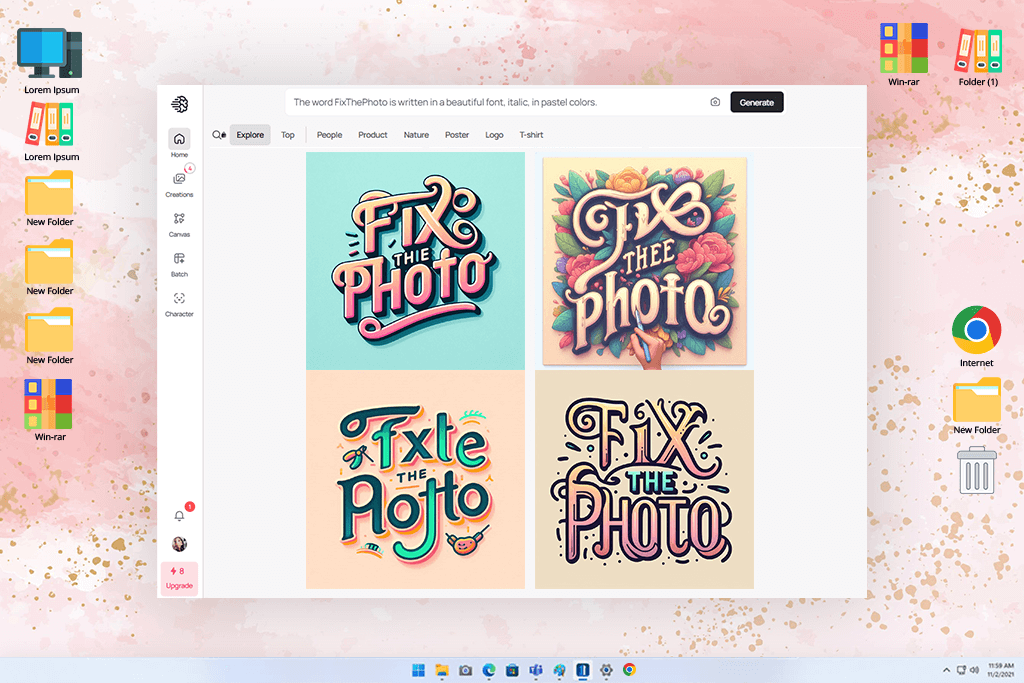Open the floral Fix Thee Photo image
The width and height of the screenshot is (1024, 683).
coord(645,261)
